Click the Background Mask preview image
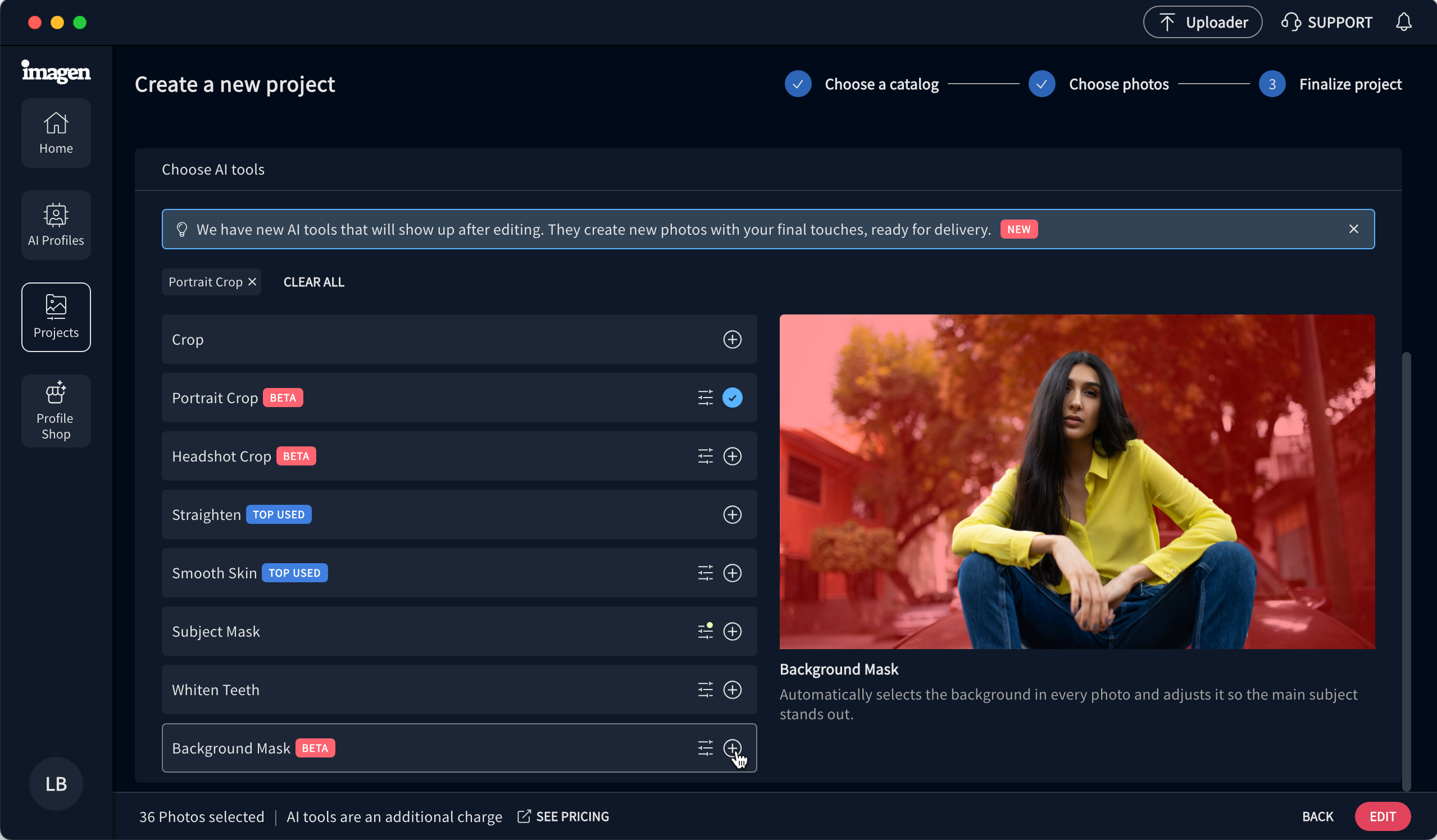 pyautogui.click(x=1076, y=482)
